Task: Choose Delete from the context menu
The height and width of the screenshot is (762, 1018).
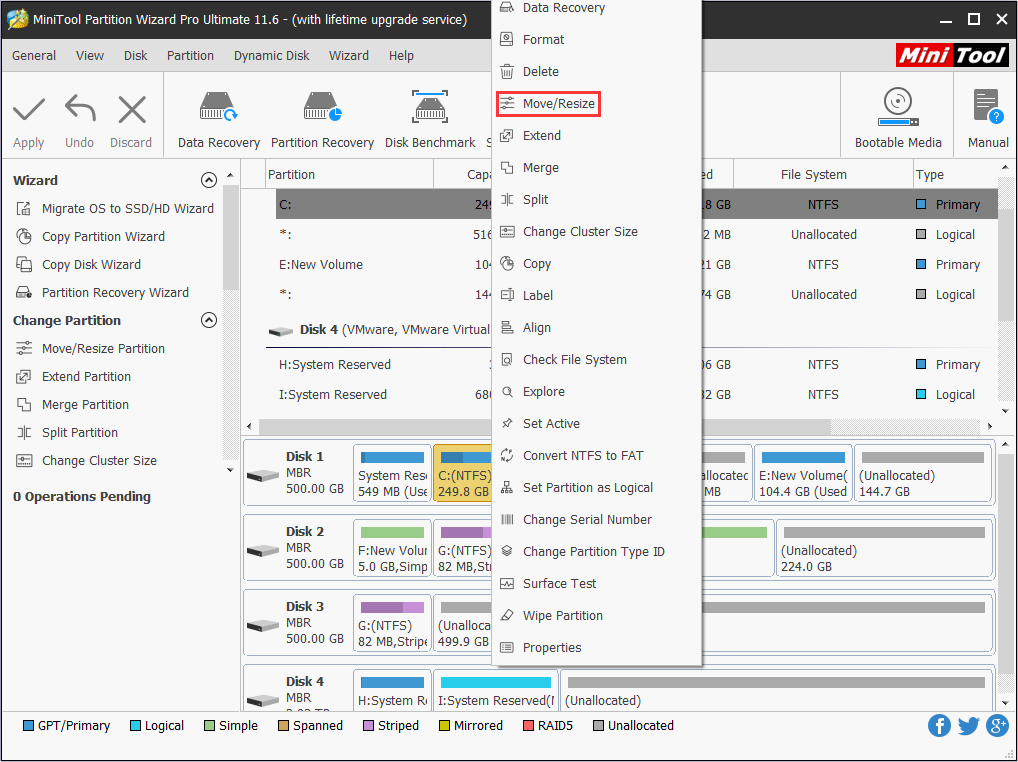Action: (x=597, y=71)
